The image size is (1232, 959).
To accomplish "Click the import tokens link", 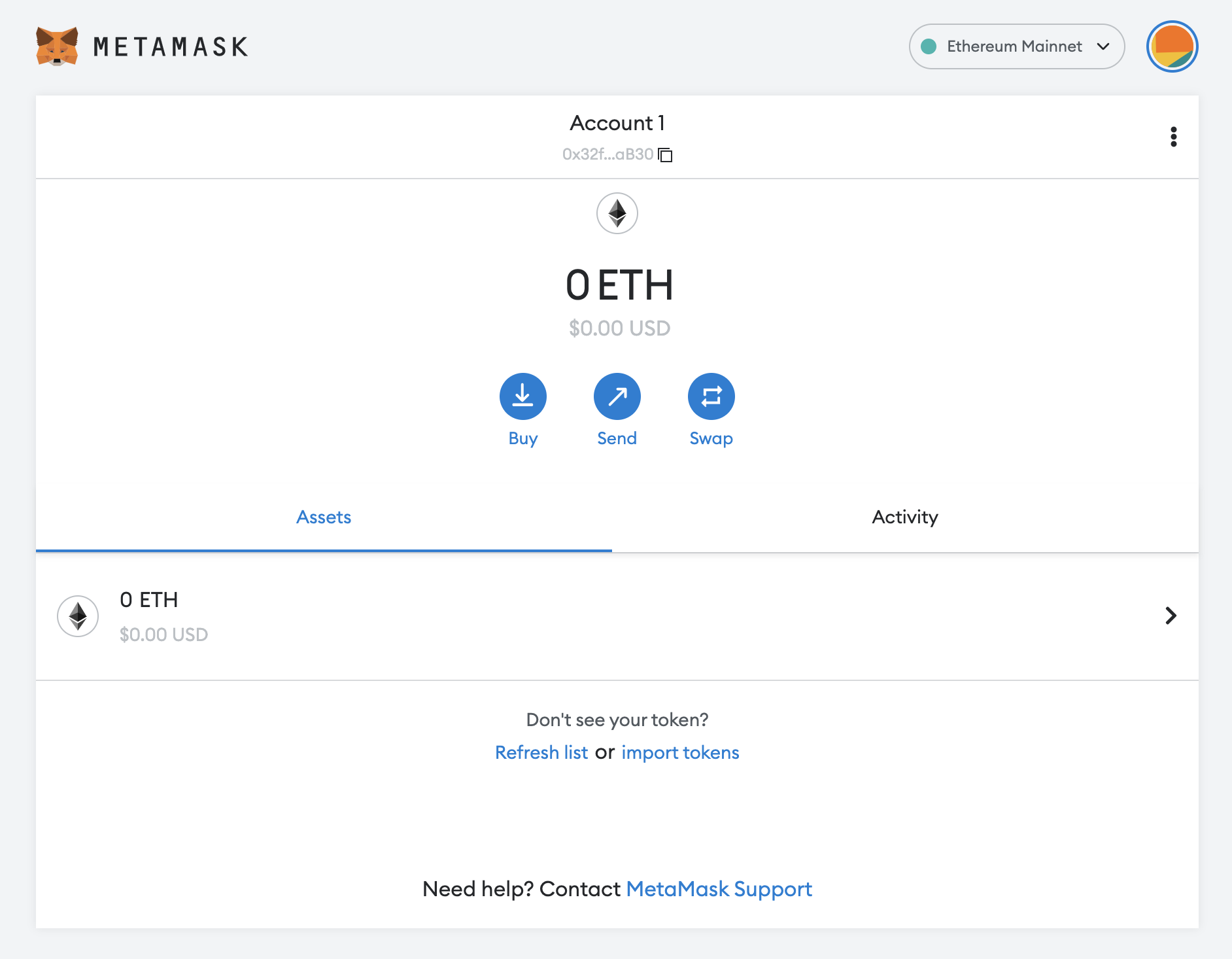I will pos(680,752).
